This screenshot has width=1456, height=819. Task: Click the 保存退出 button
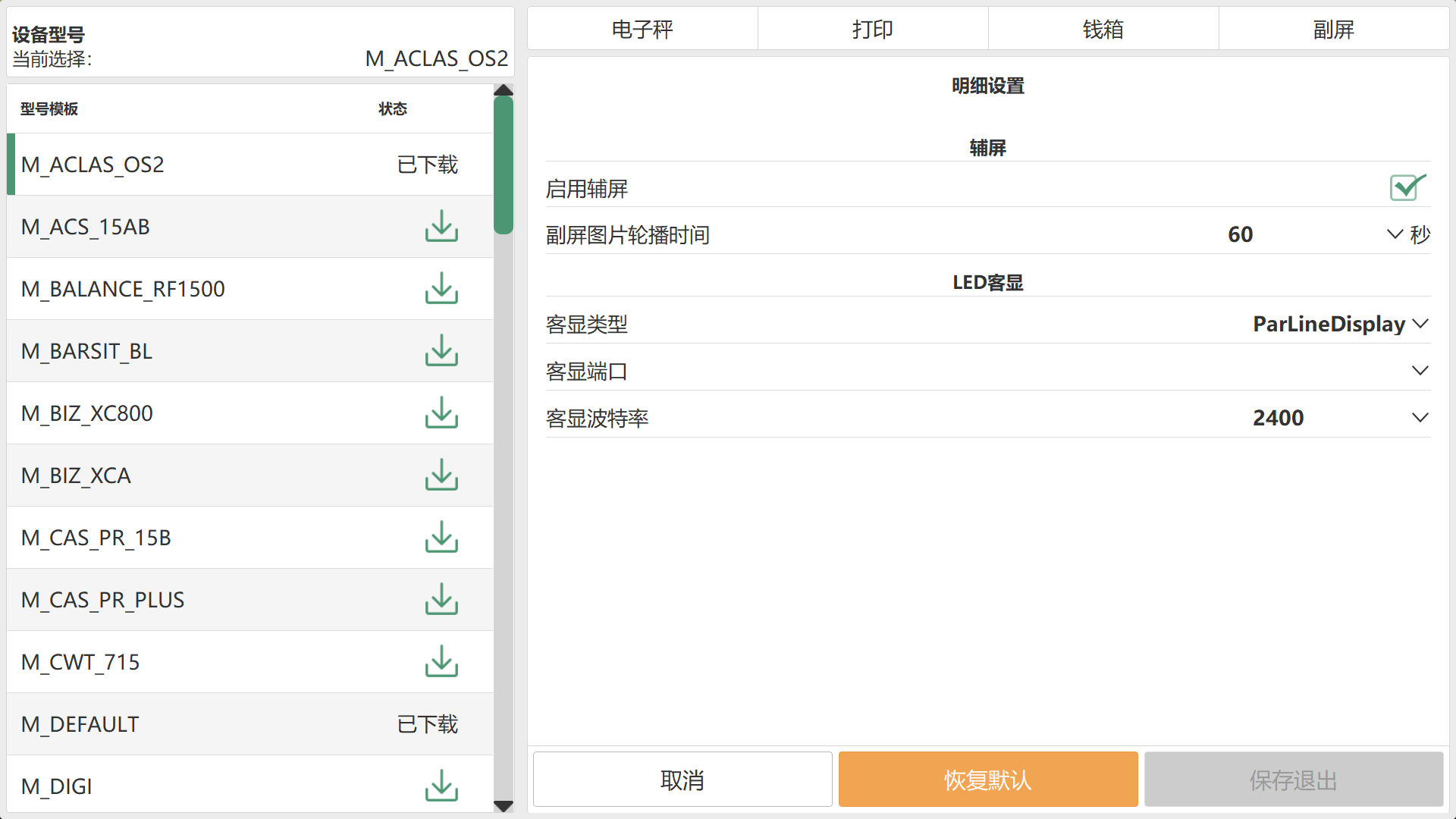point(1294,780)
